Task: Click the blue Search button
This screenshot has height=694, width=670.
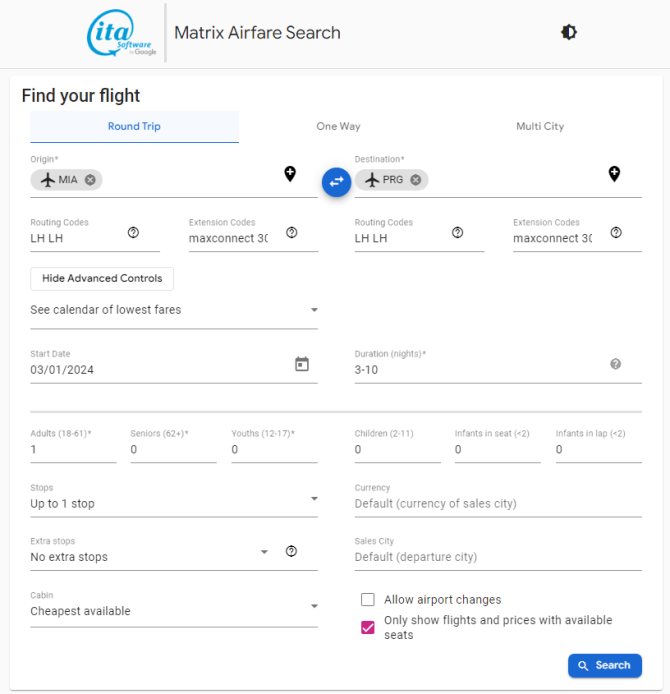Action: click(605, 665)
